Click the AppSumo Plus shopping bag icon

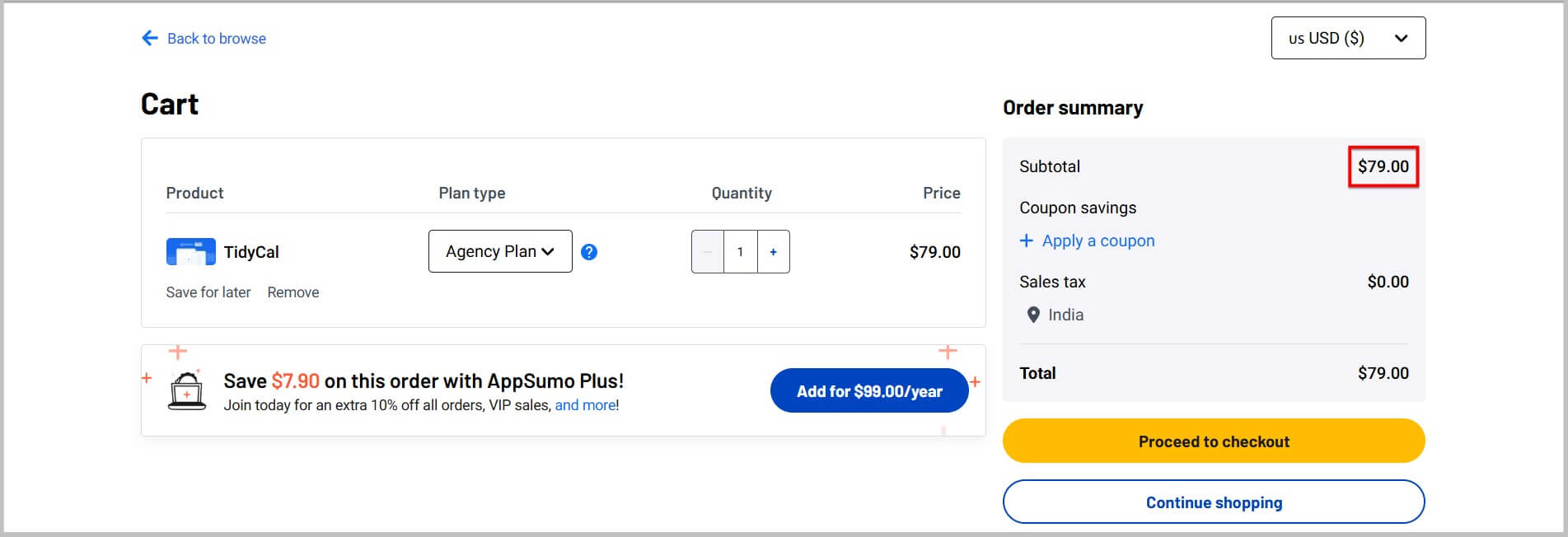pyautogui.click(x=187, y=390)
